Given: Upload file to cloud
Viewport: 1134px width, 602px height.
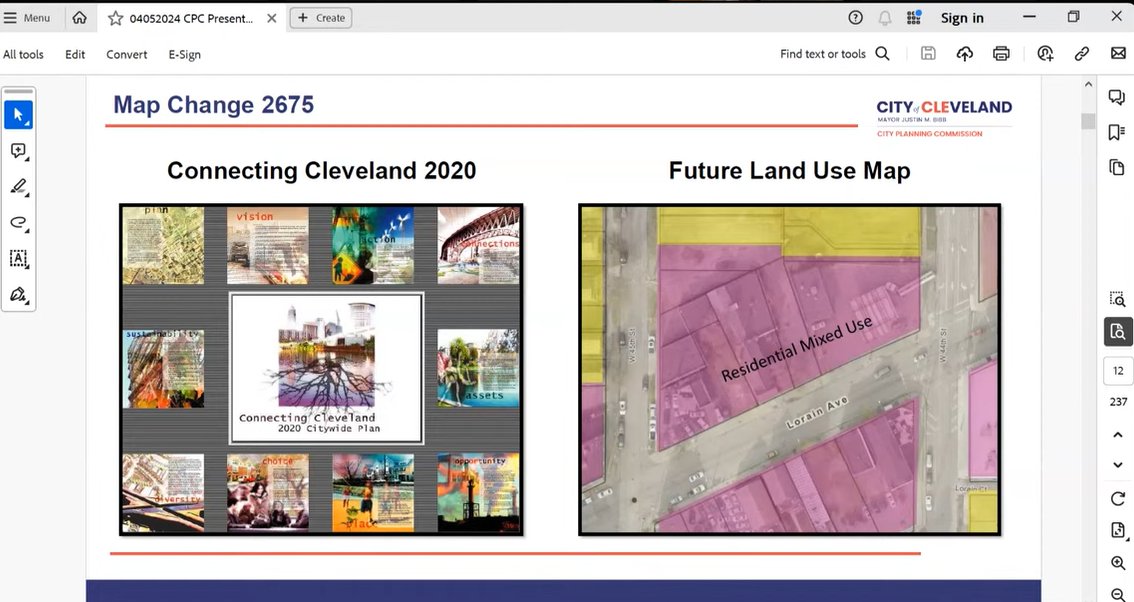Looking at the screenshot, I should [965, 54].
